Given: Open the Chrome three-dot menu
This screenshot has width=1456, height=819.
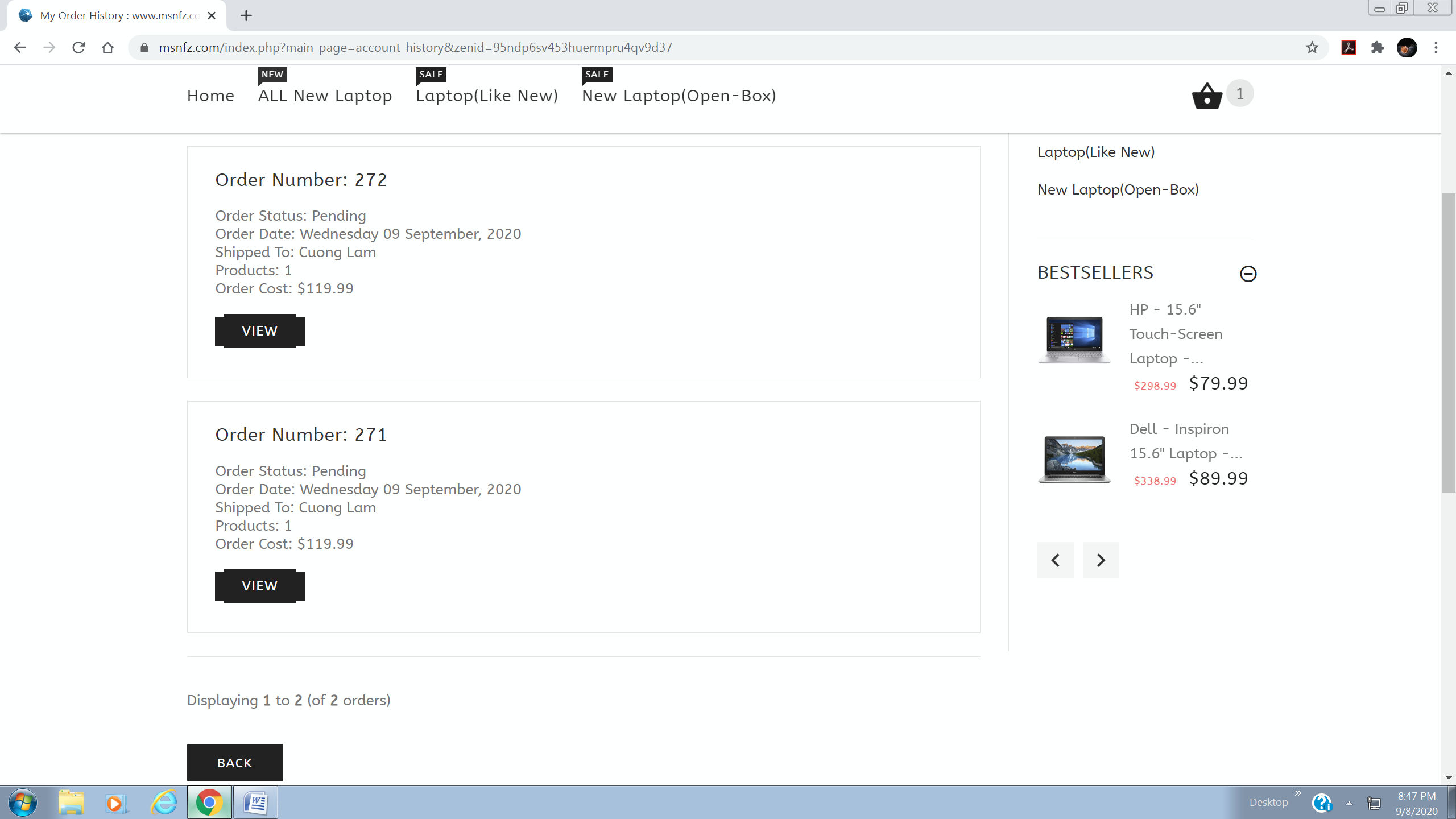Looking at the screenshot, I should click(x=1436, y=47).
